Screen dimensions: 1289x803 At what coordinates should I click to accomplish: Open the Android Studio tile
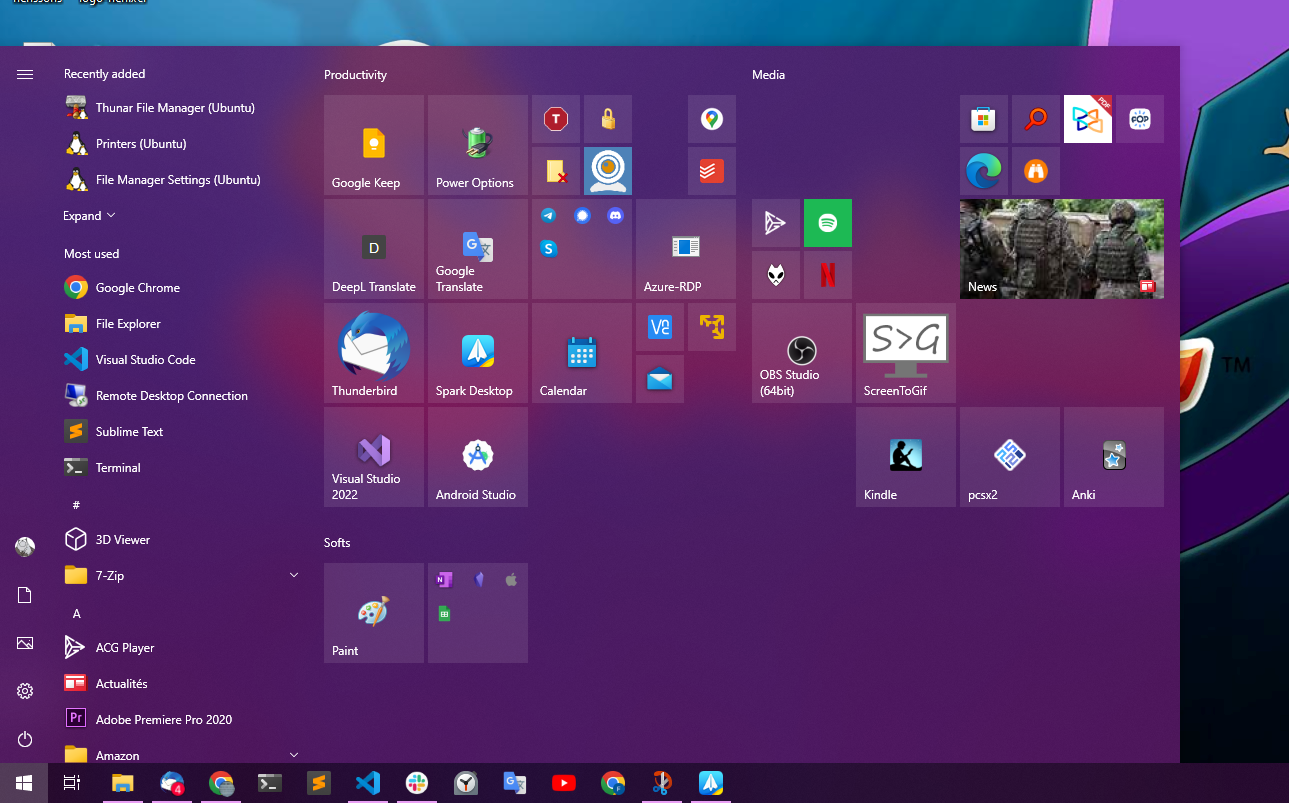[478, 457]
